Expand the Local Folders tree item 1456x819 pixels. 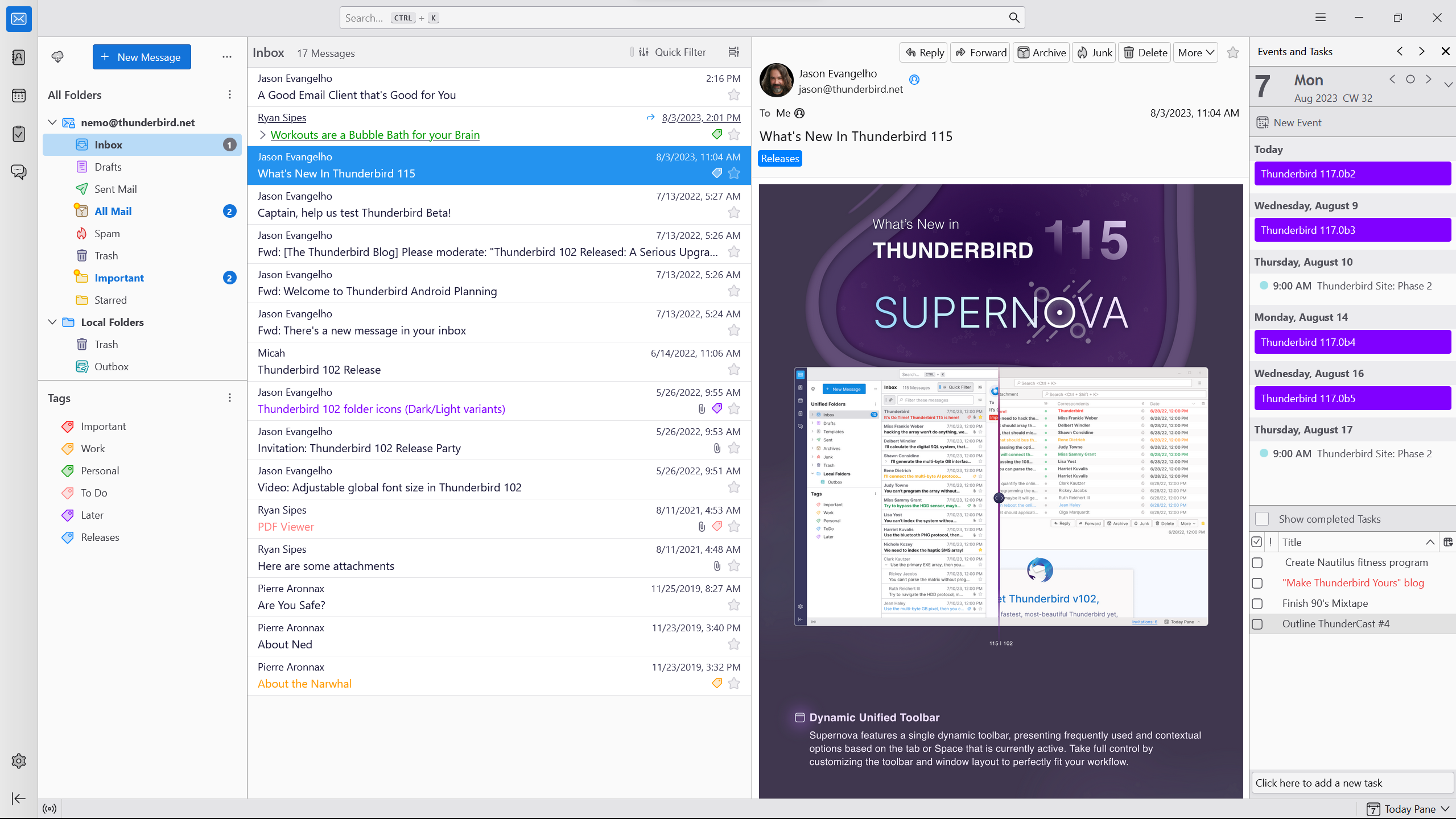[x=53, y=322]
